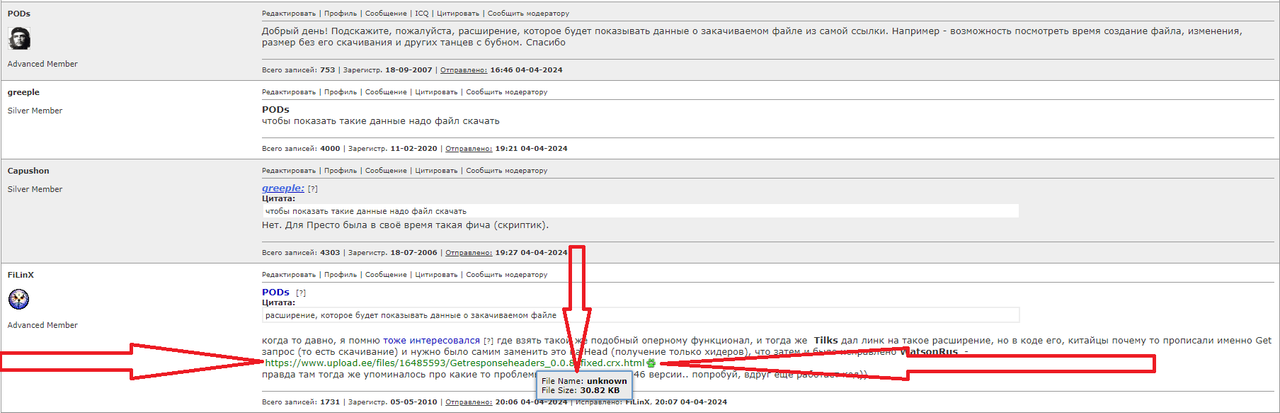Click the FiLinX user avatar image
Image resolution: width=1280 pixels, height=413 pixels.
tap(19, 299)
